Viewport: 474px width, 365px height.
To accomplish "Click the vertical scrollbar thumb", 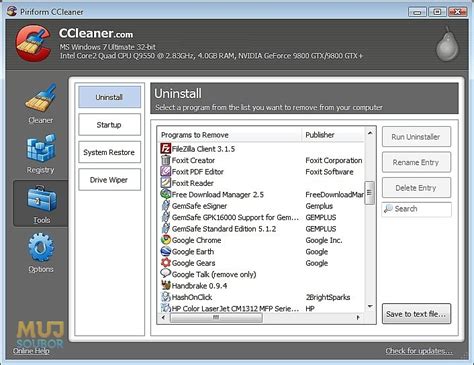I will (370, 192).
